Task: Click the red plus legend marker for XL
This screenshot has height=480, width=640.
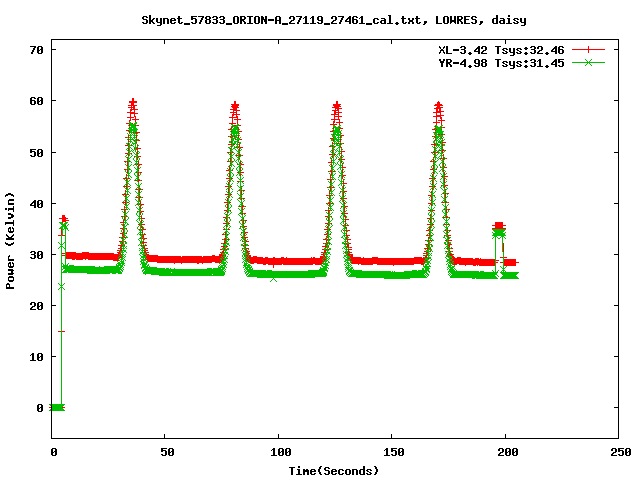Action: pos(588,50)
